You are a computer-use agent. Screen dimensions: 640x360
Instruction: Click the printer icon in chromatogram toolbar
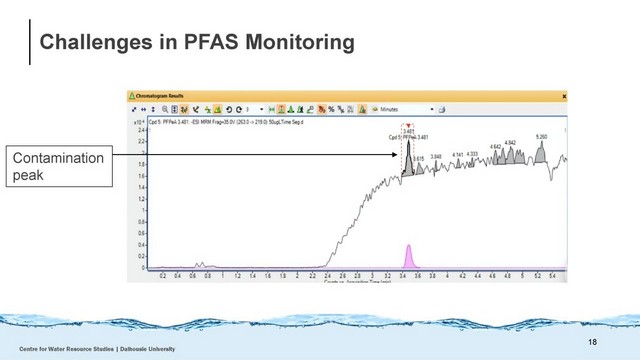[441, 109]
